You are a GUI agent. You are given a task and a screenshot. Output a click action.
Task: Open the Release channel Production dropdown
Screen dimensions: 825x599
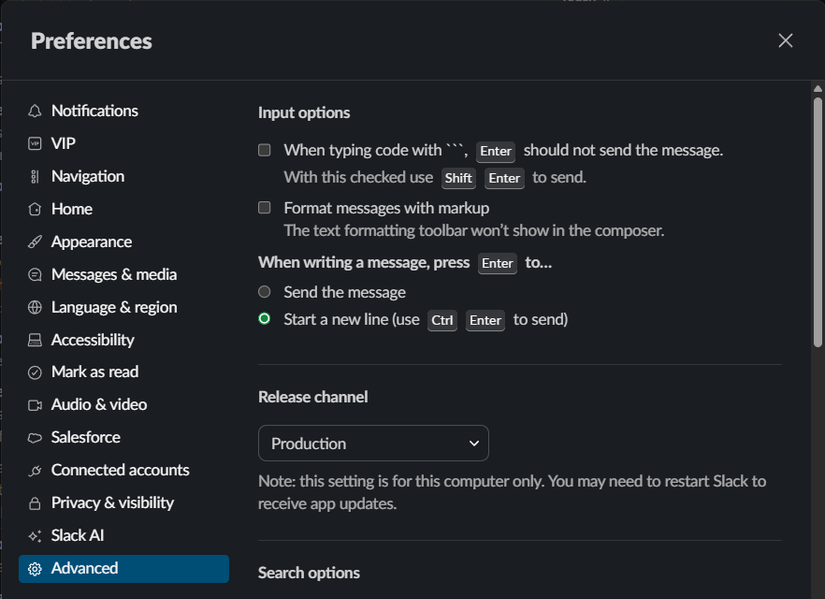pyautogui.click(x=373, y=442)
